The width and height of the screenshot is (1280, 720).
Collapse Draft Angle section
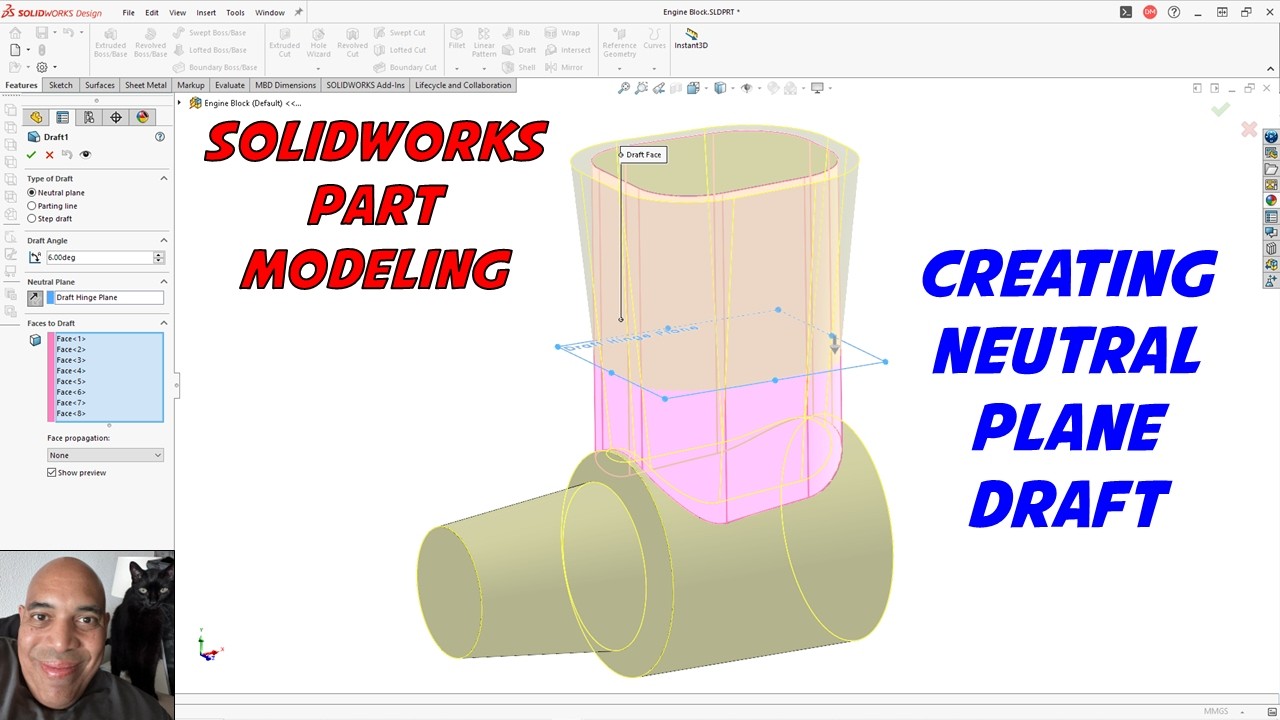coord(164,240)
